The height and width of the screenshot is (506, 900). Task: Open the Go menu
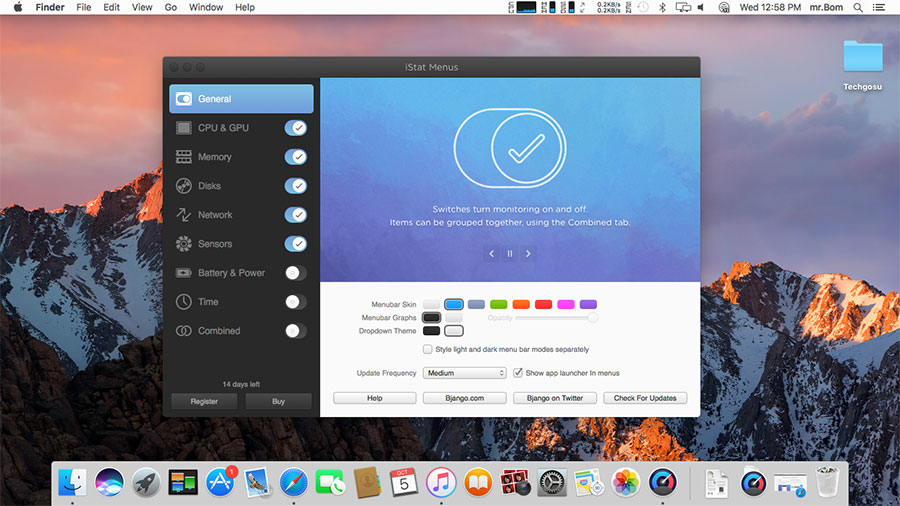click(x=170, y=7)
